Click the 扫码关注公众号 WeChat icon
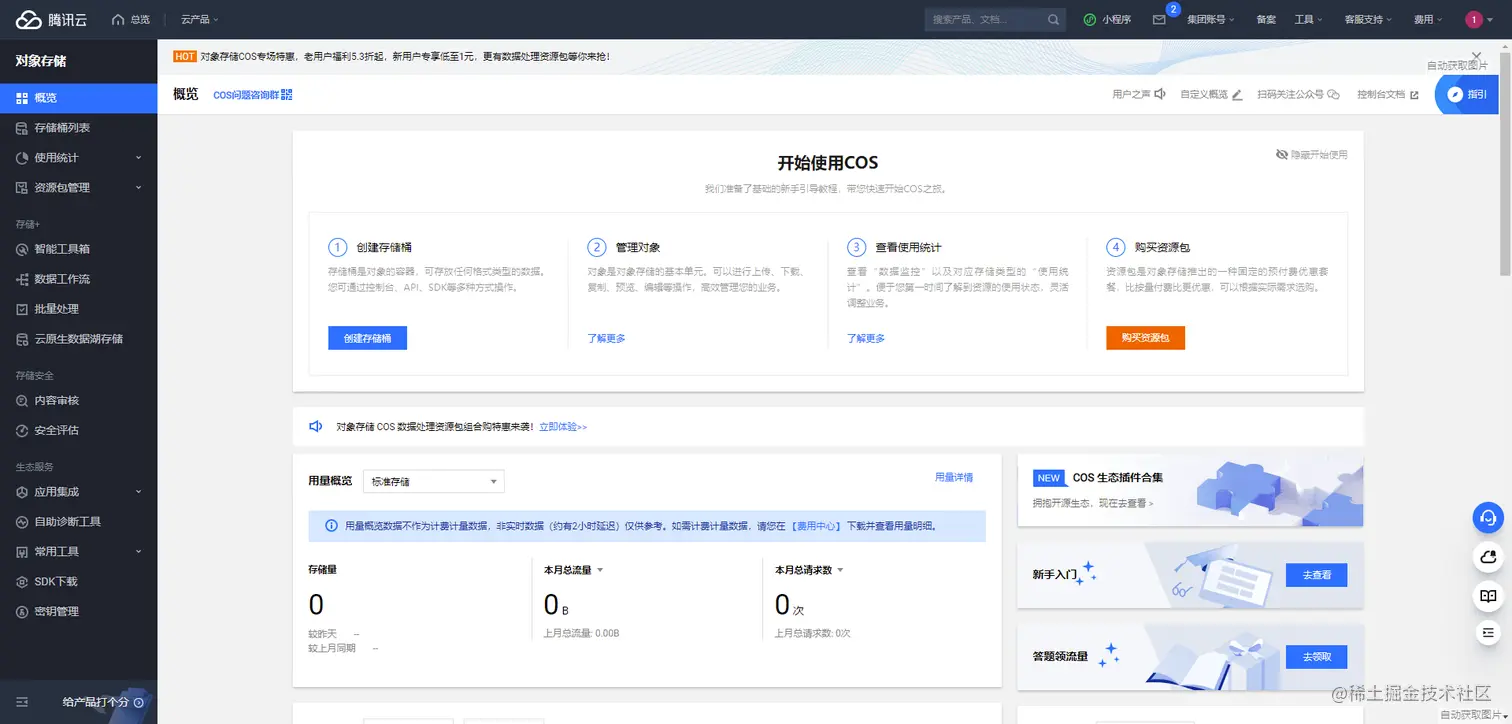Viewport: 1512px width, 724px height. tap(1333, 94)
